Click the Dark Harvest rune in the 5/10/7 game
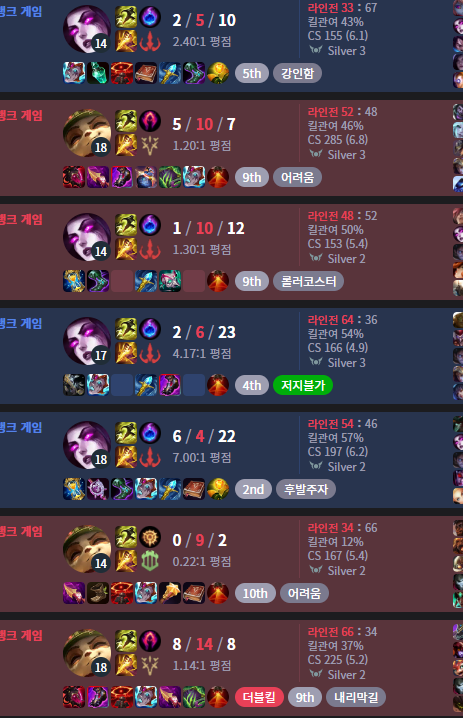The height and width of the screenshot is (718, 463). click(149, 121)
